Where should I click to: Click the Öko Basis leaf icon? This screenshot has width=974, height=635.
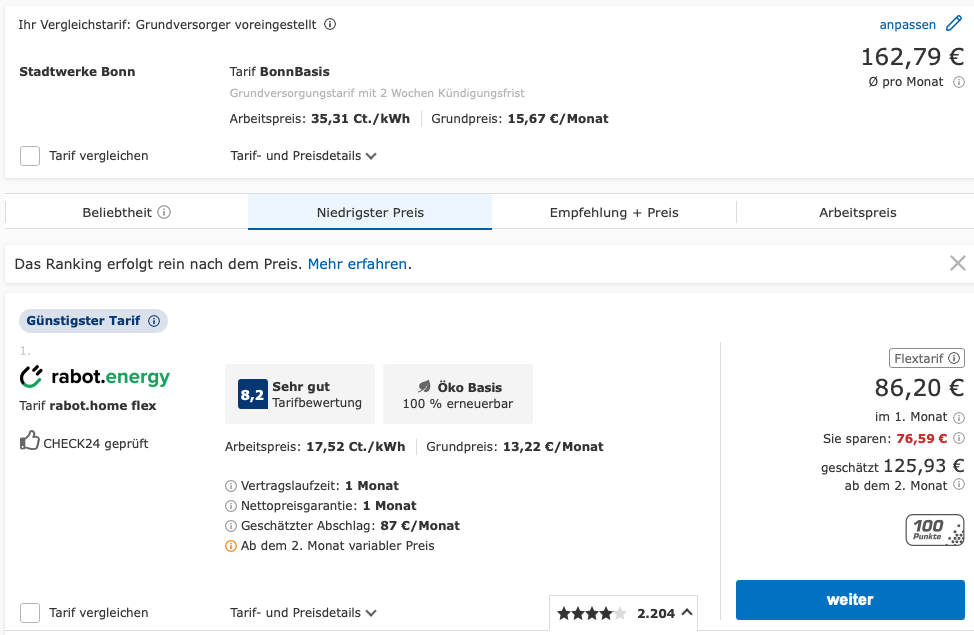tap(424, 386)
